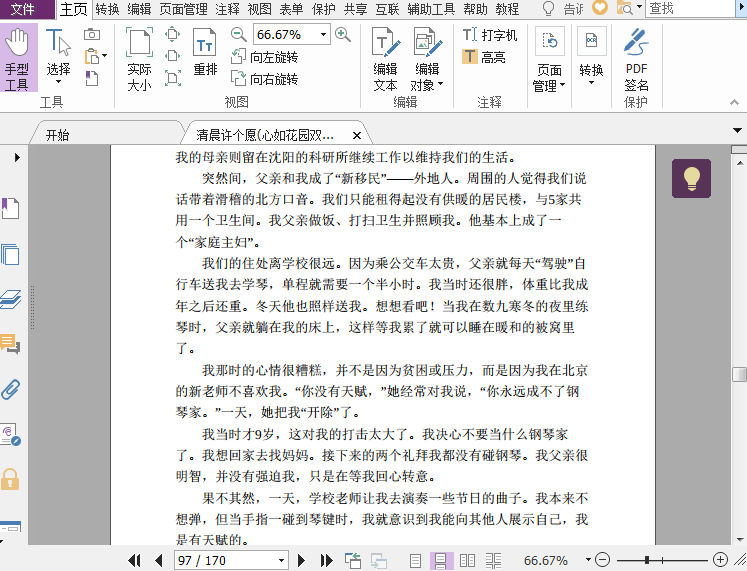Go to the last page
Screen dimensions: 747x571
326,561
